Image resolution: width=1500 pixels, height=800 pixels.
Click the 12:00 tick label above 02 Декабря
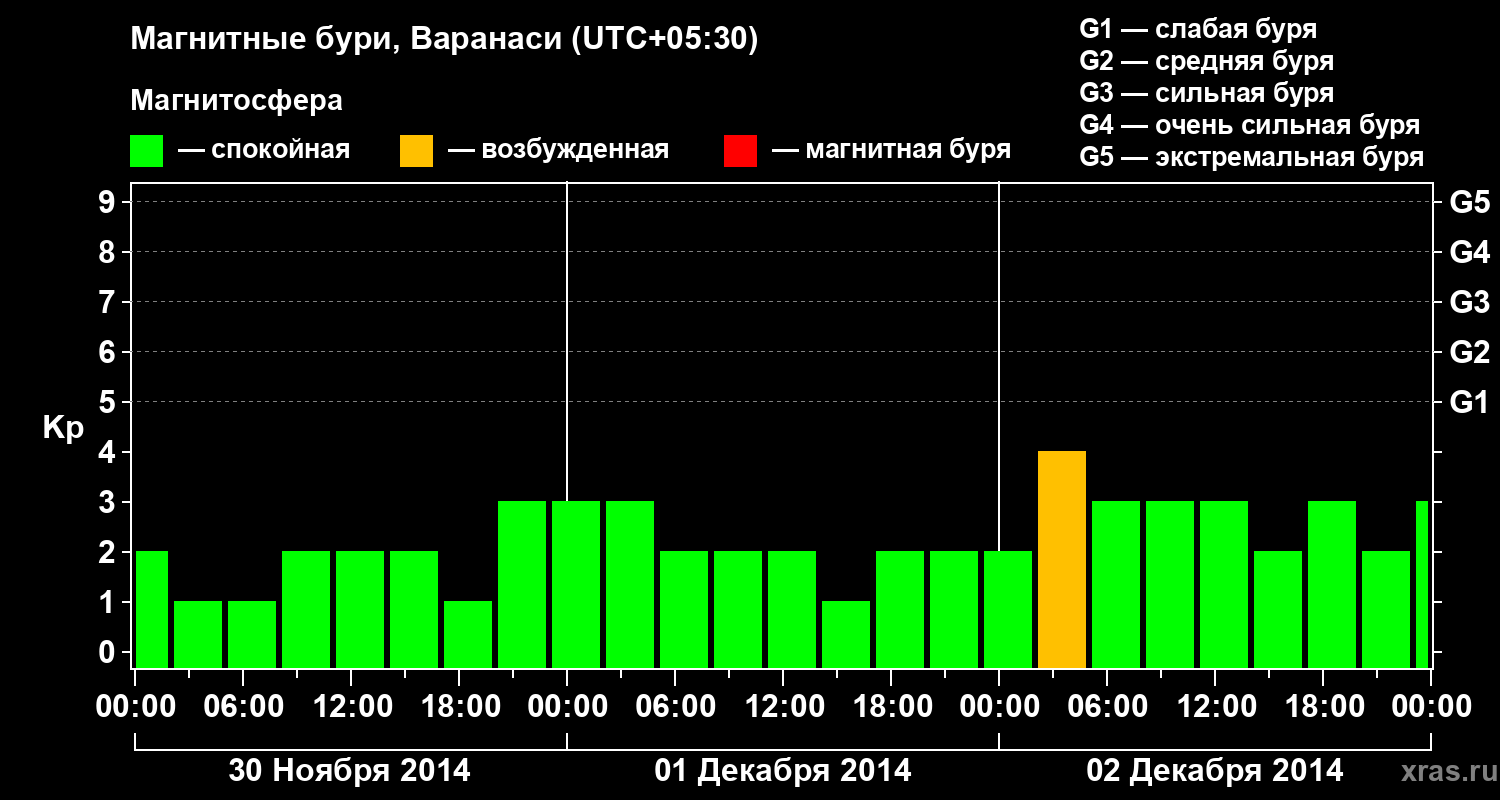point(1215,706)
